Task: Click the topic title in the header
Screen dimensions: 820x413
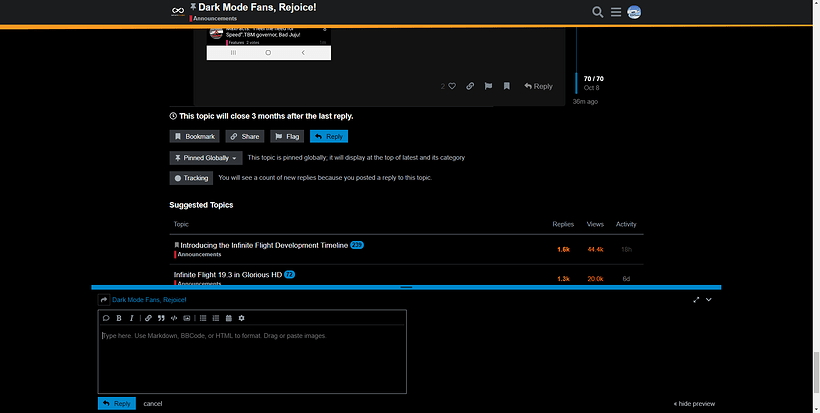Action: (257, 7)
